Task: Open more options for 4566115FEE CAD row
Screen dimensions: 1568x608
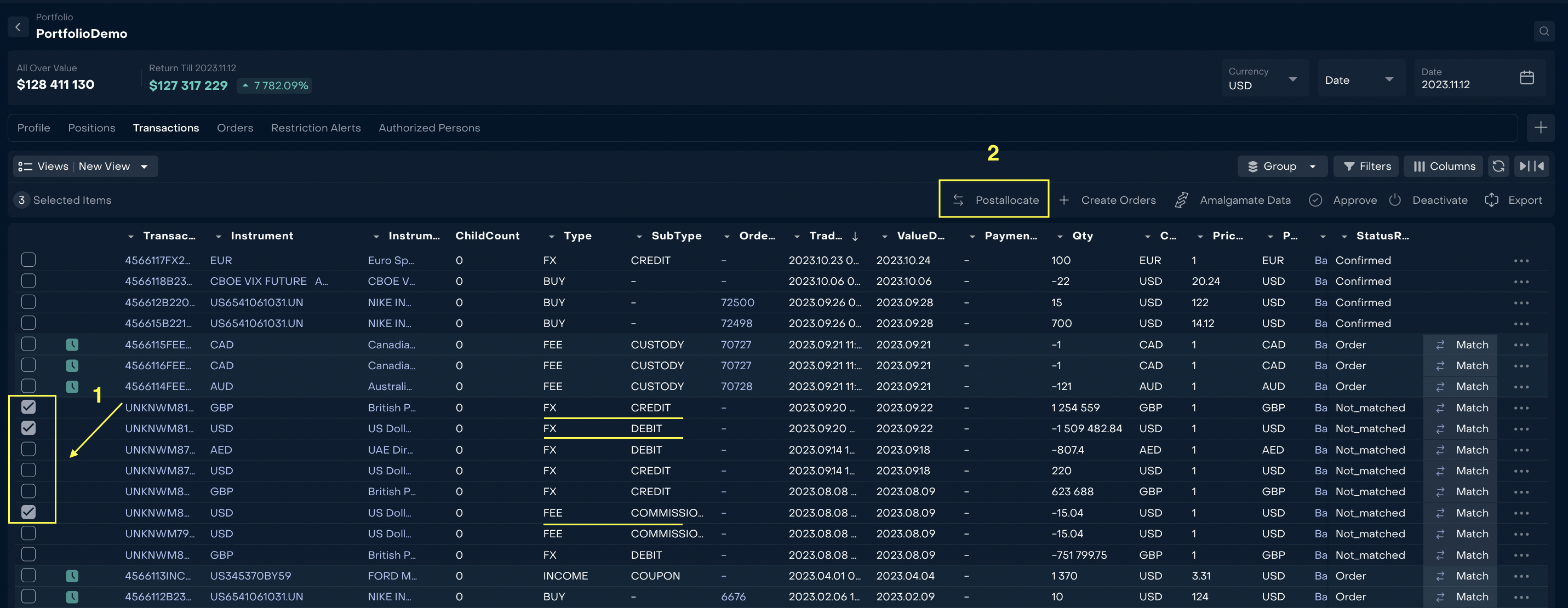Action: tap(1521, 345)
